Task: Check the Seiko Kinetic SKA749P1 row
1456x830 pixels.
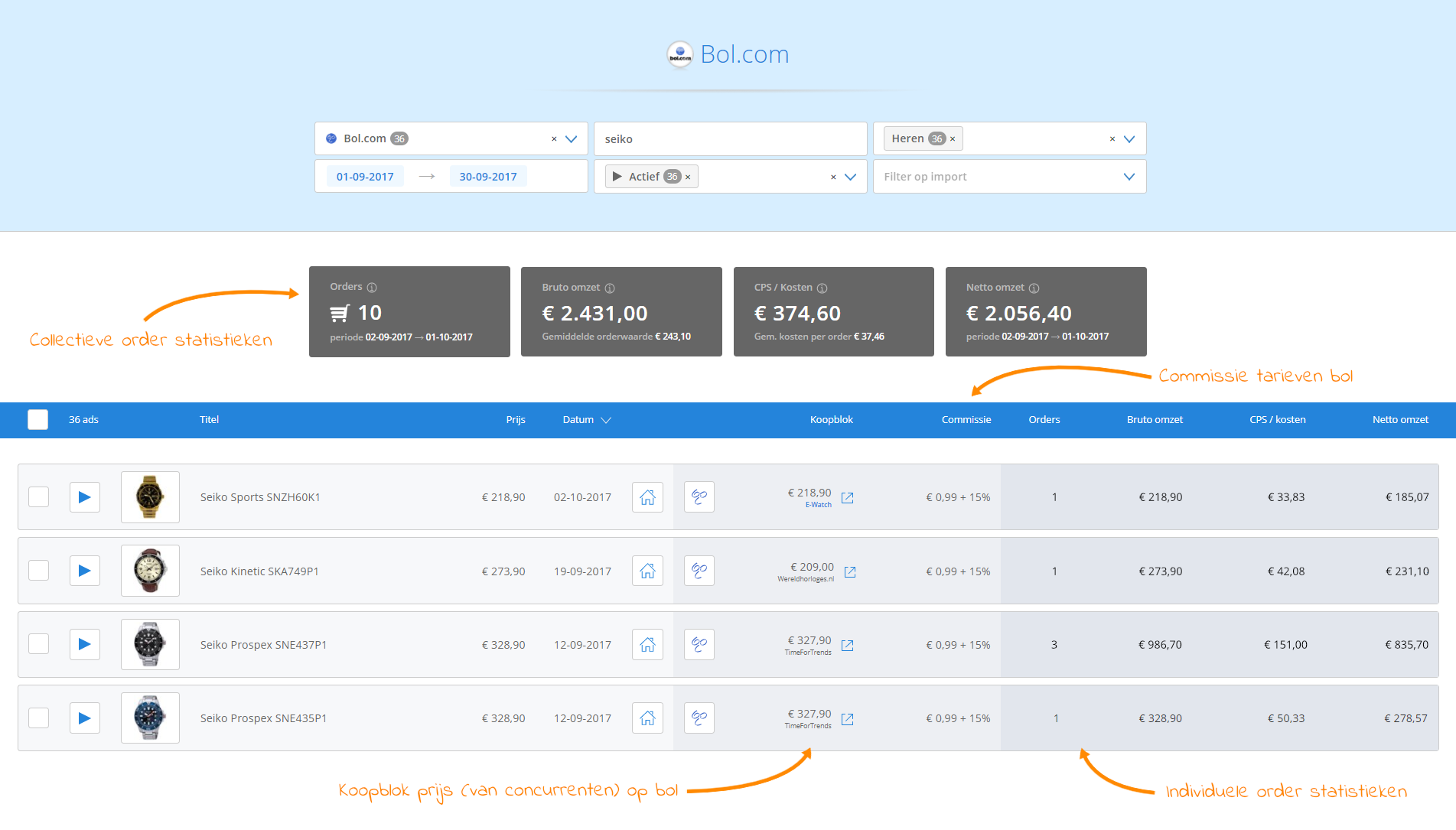Action: pyautogui.click(x=38, y=571)
